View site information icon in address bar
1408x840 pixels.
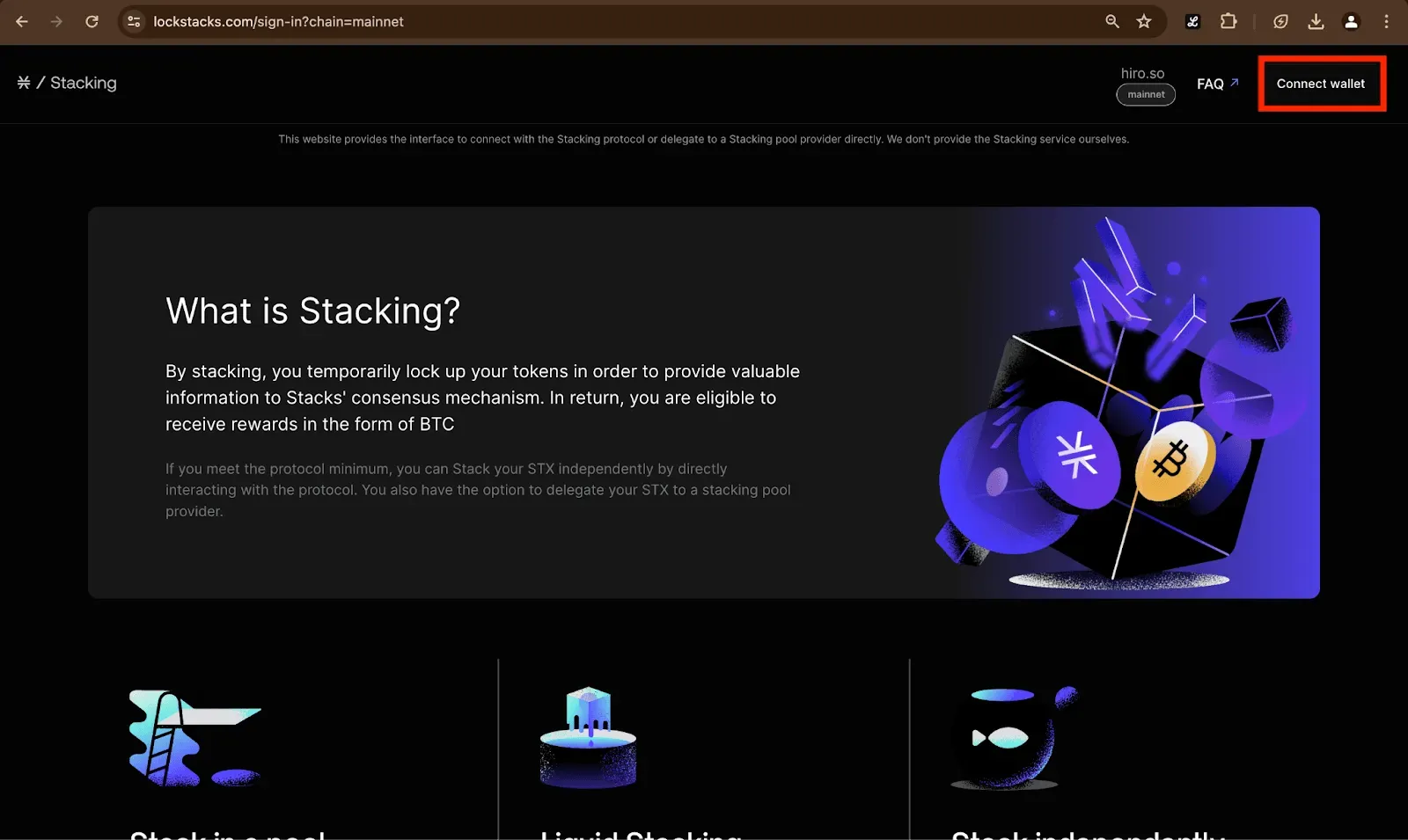(x=134, y=21)
